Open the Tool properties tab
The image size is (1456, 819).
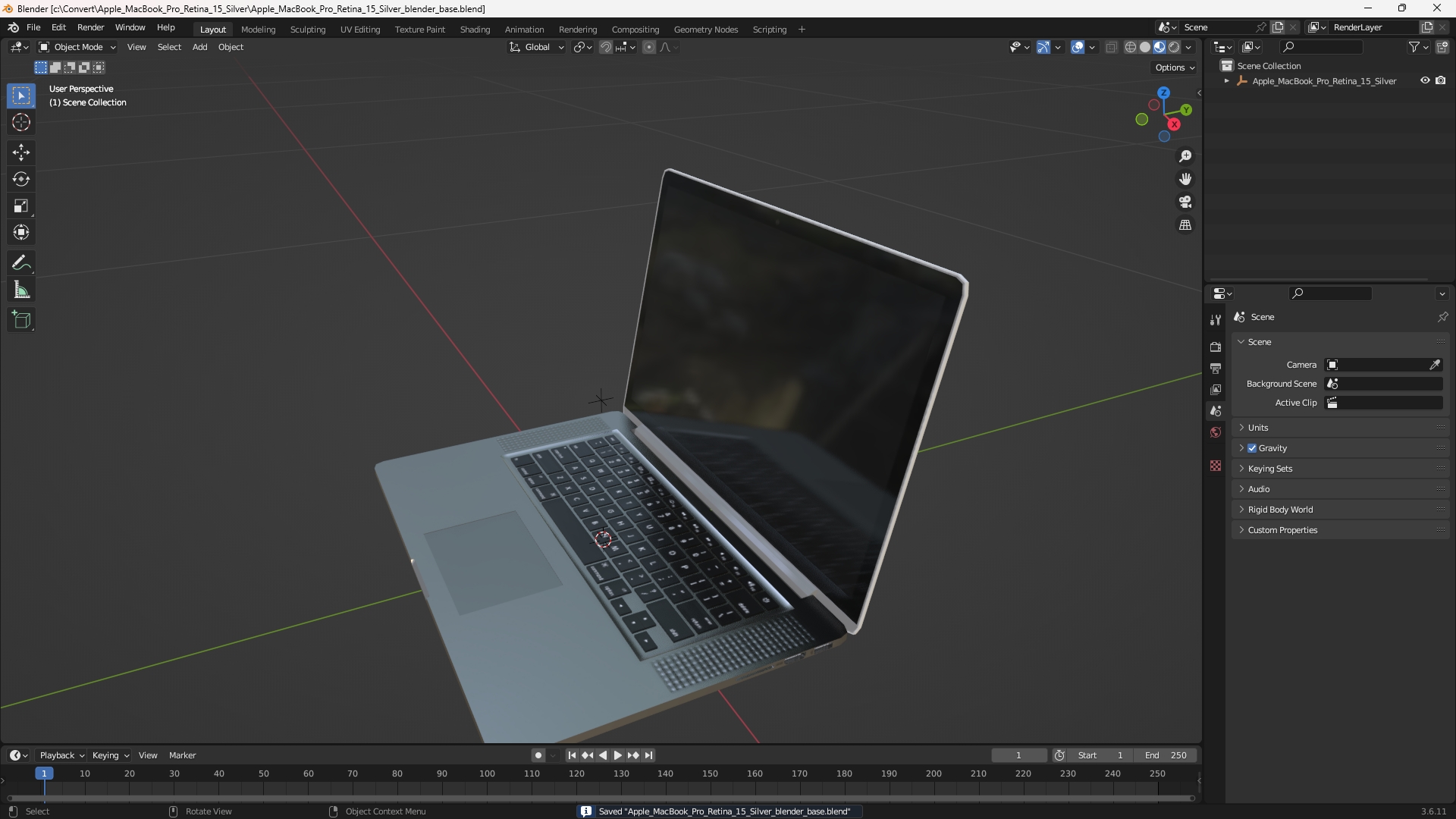point(1216,321)
